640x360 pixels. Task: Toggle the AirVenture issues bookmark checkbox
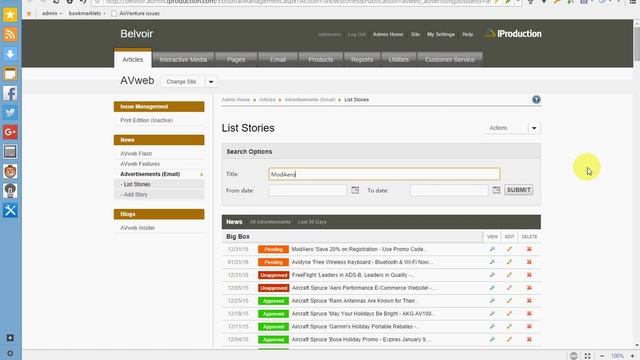114,13
